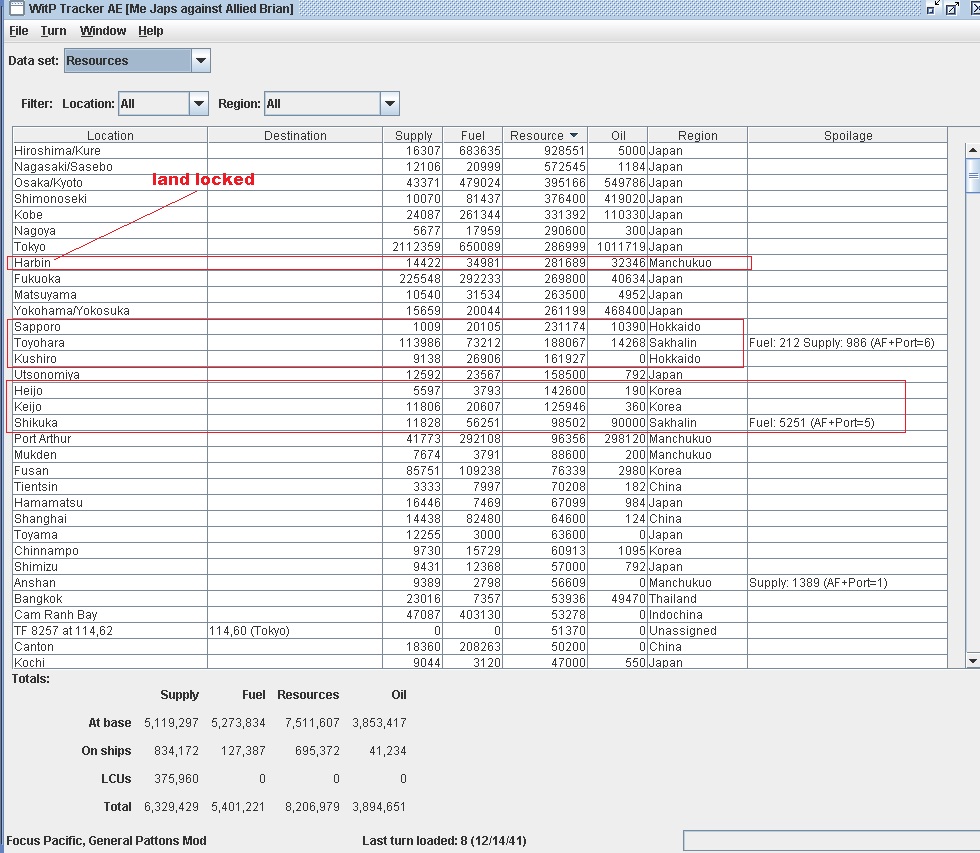Select the Keijo row
Image resolution: width=980 pixels, height=853 pixels.
coord(479,407)
